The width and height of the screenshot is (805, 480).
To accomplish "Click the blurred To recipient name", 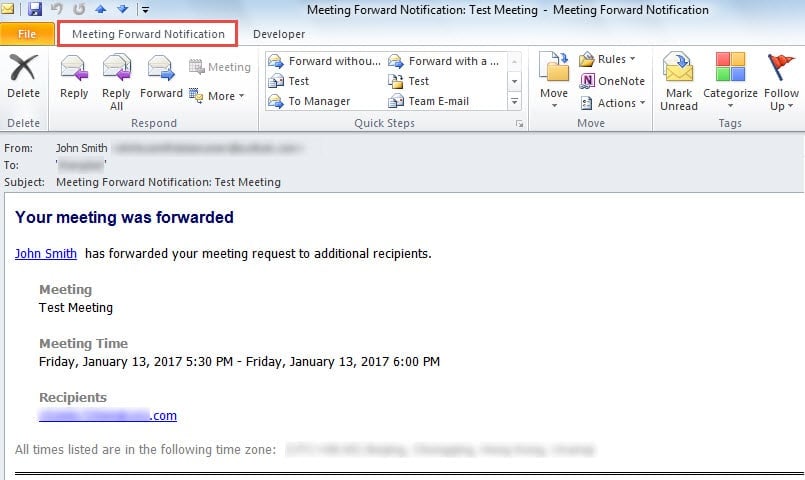I will click(81, 165).
